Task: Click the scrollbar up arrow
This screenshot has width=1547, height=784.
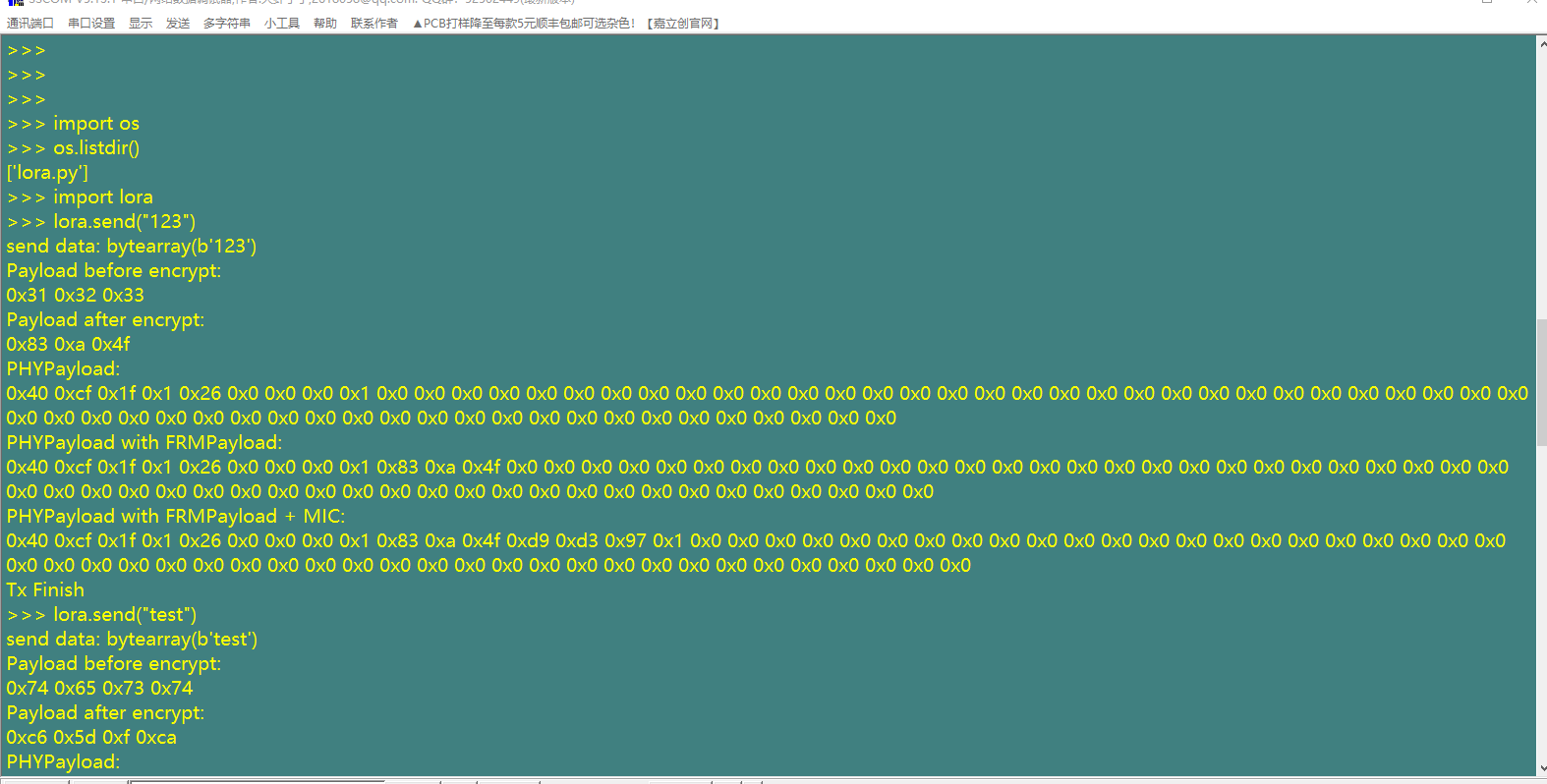Action: coord(1541,44)
